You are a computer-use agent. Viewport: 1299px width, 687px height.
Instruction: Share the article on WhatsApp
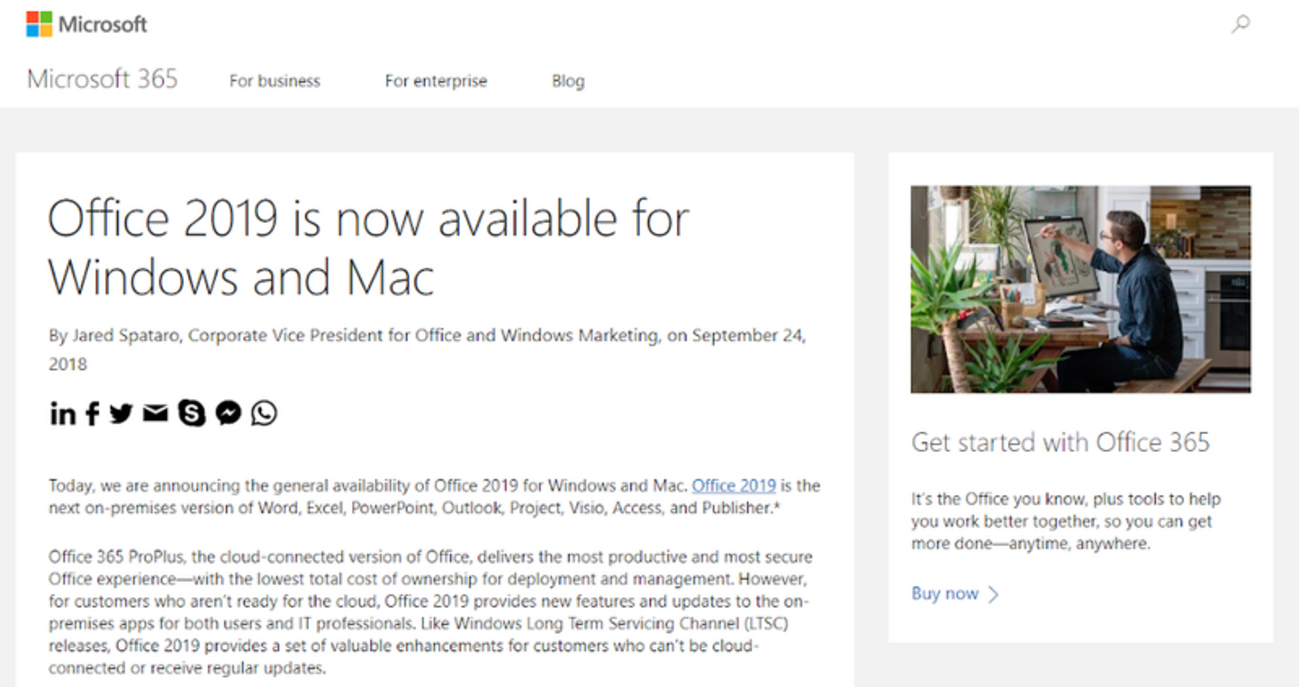pyautogui.click(x=264, y=413)
